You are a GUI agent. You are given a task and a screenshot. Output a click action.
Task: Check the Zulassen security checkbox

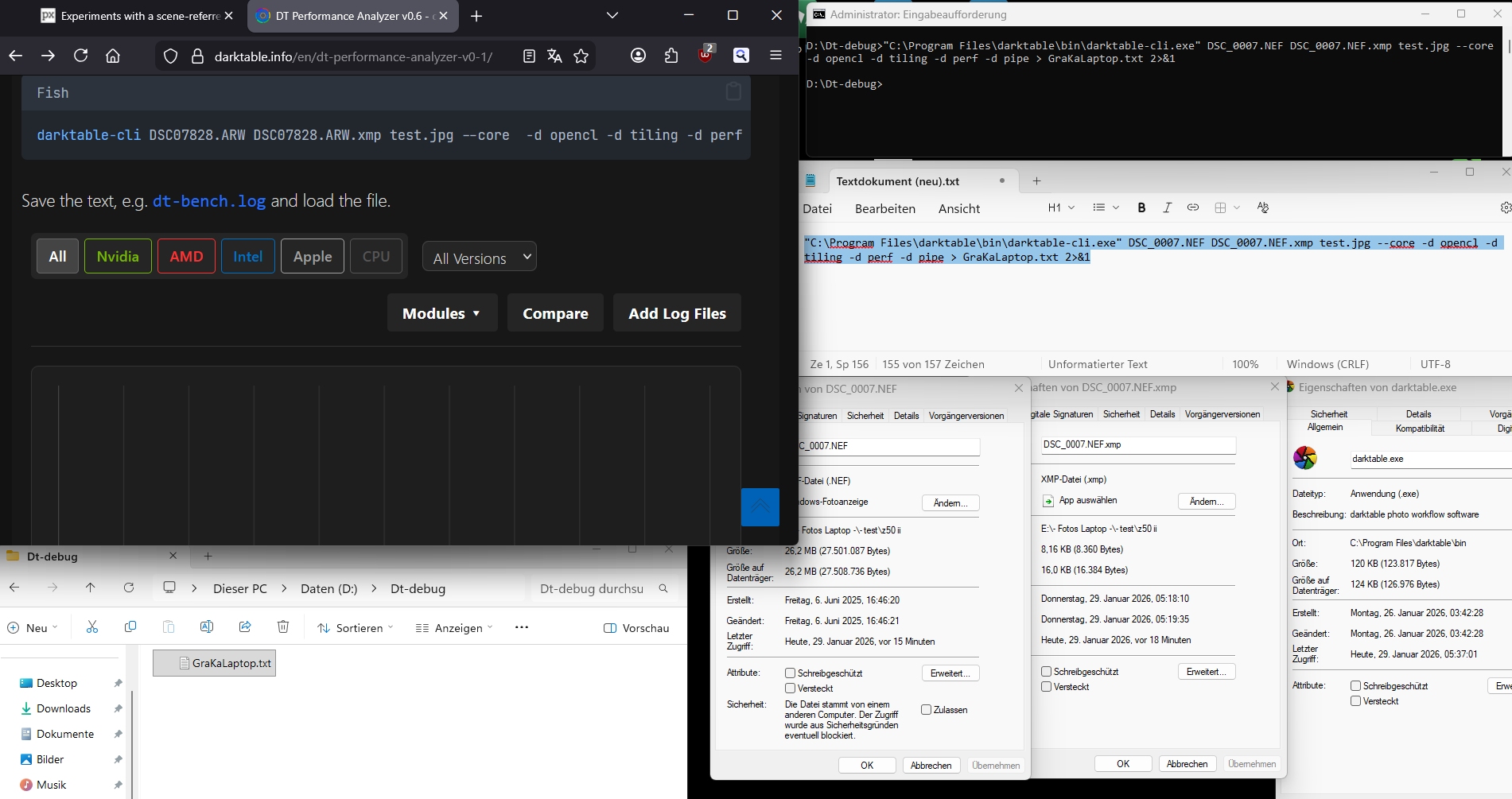click(926, 710)
